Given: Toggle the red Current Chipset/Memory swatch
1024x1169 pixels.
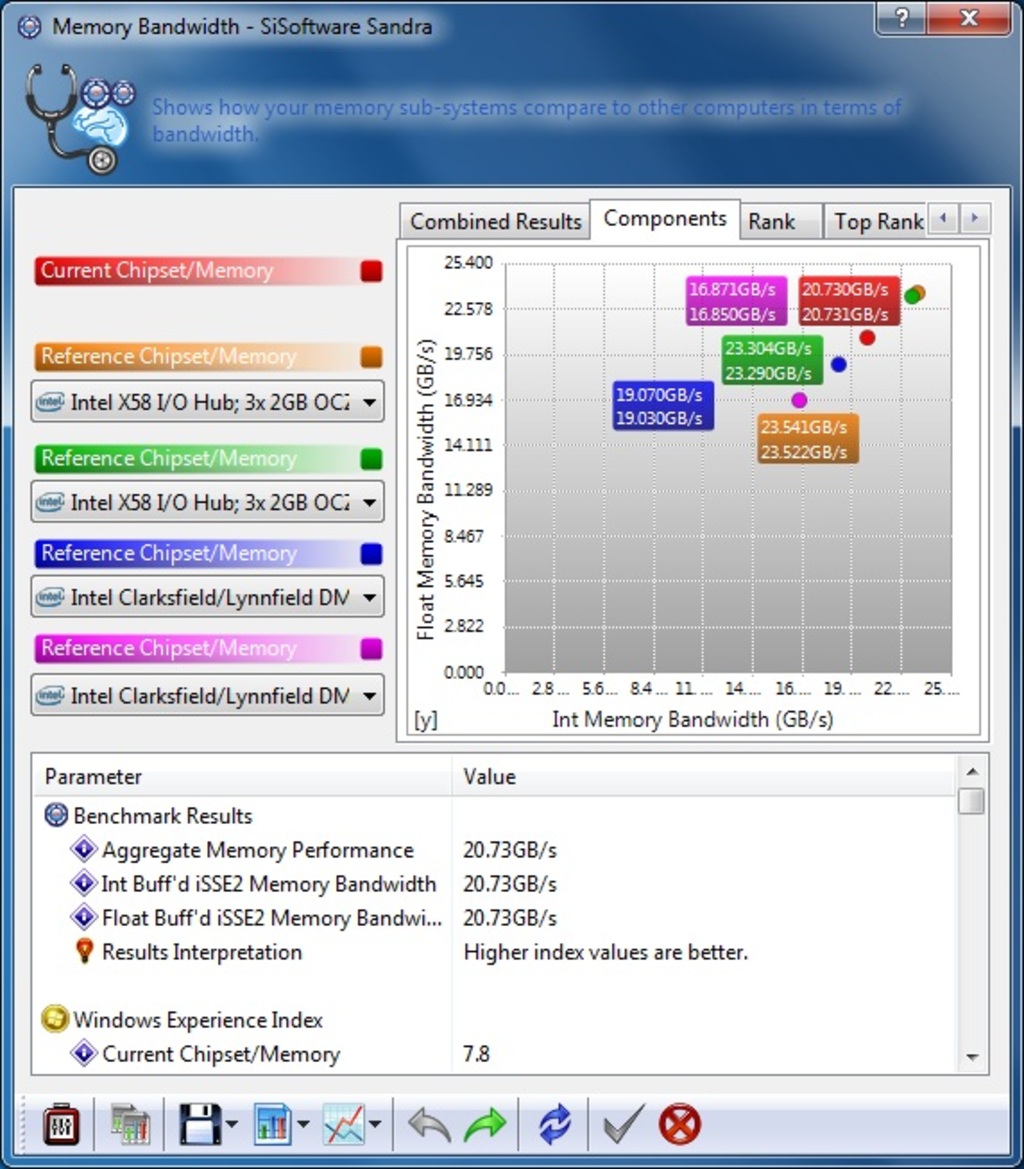Looking at the screenshot, I should tap(371, 271).
